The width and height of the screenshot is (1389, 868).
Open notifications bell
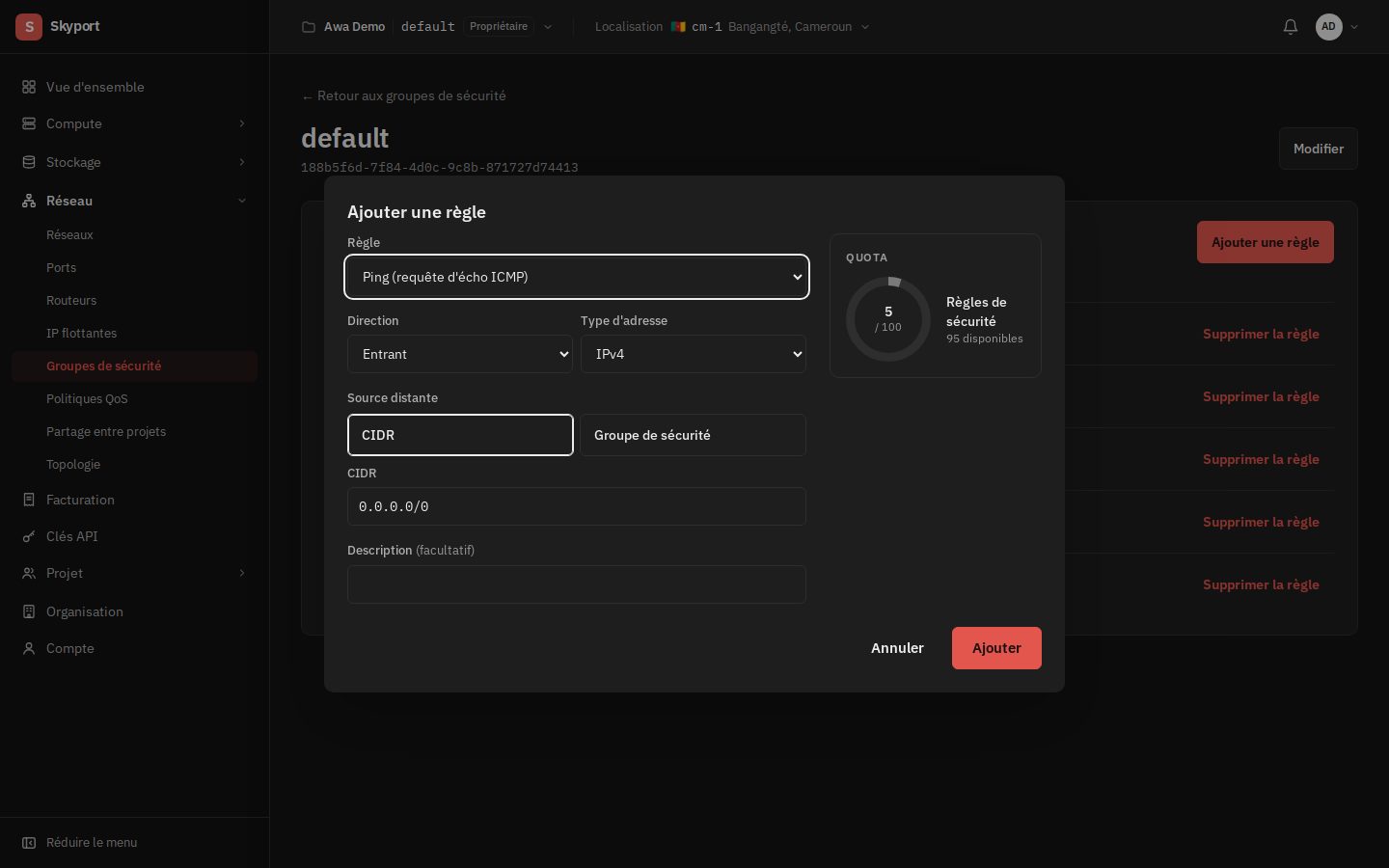pos(1291,27)
